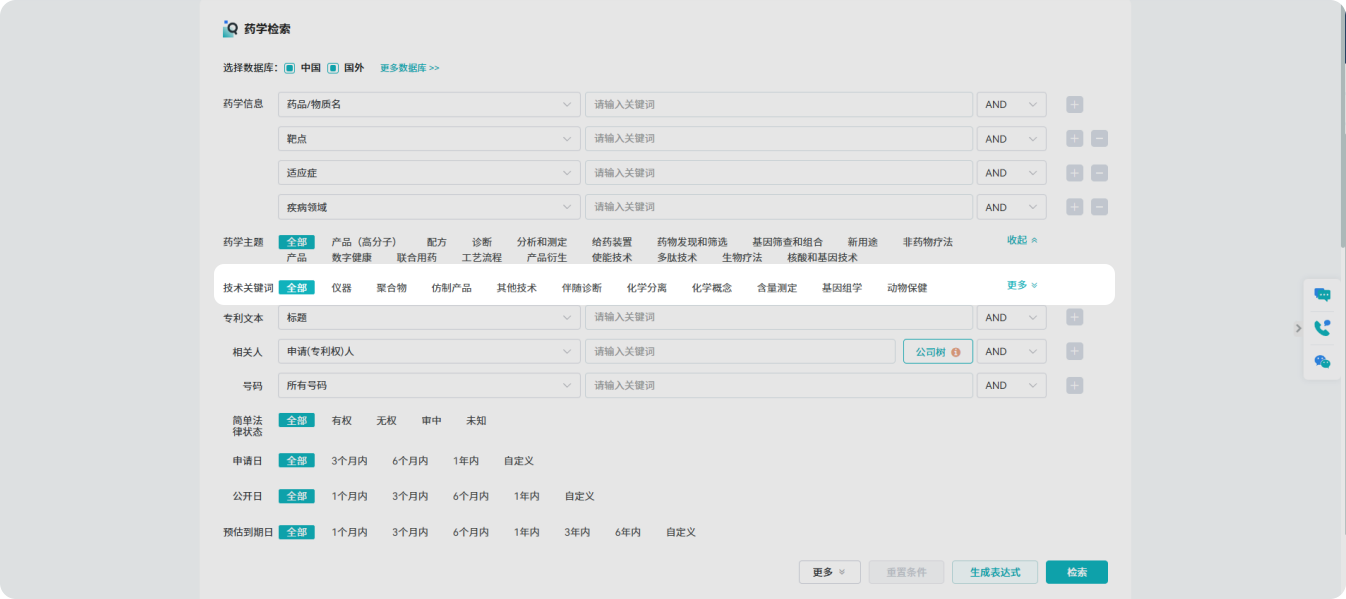Image resolution: width=1346 pixels, height=599 pixels.
Task: Add a 号码 row with plus icon
Action: (x=1075, y=385)
